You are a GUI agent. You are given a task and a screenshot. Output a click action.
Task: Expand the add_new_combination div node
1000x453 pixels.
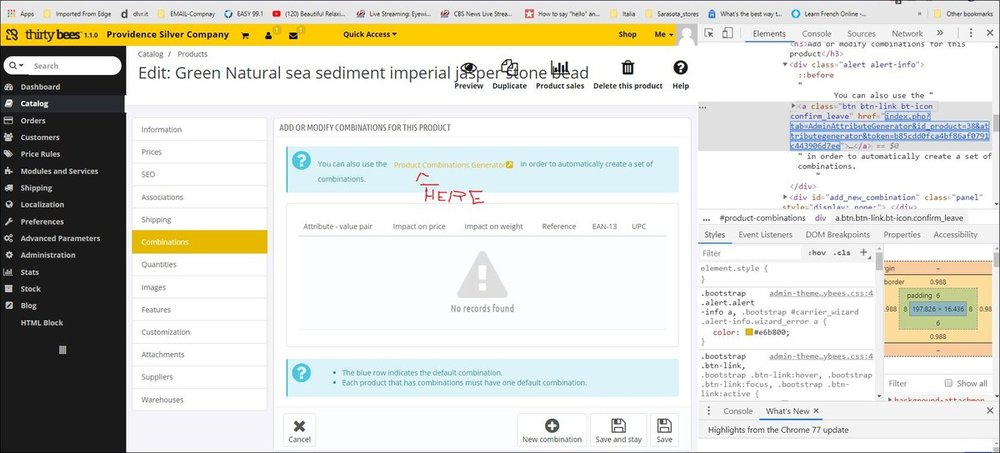[785, 197]
